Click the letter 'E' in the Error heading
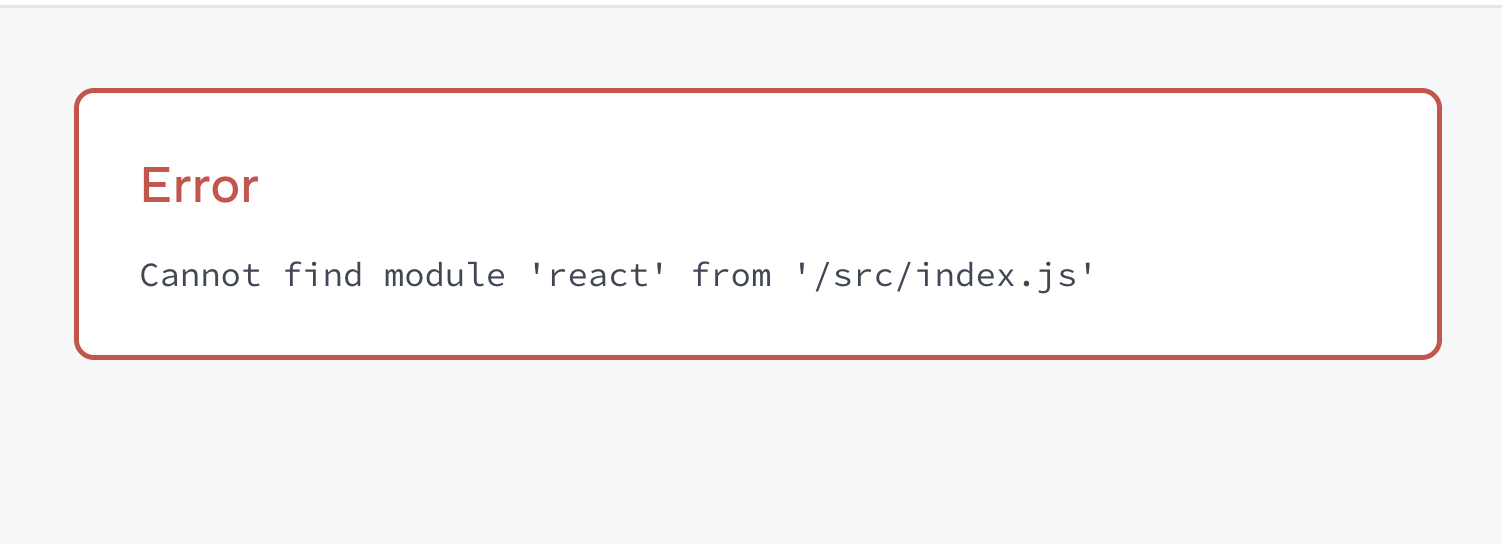Screen dimensions: 1502x544 [x=153, y=186]
